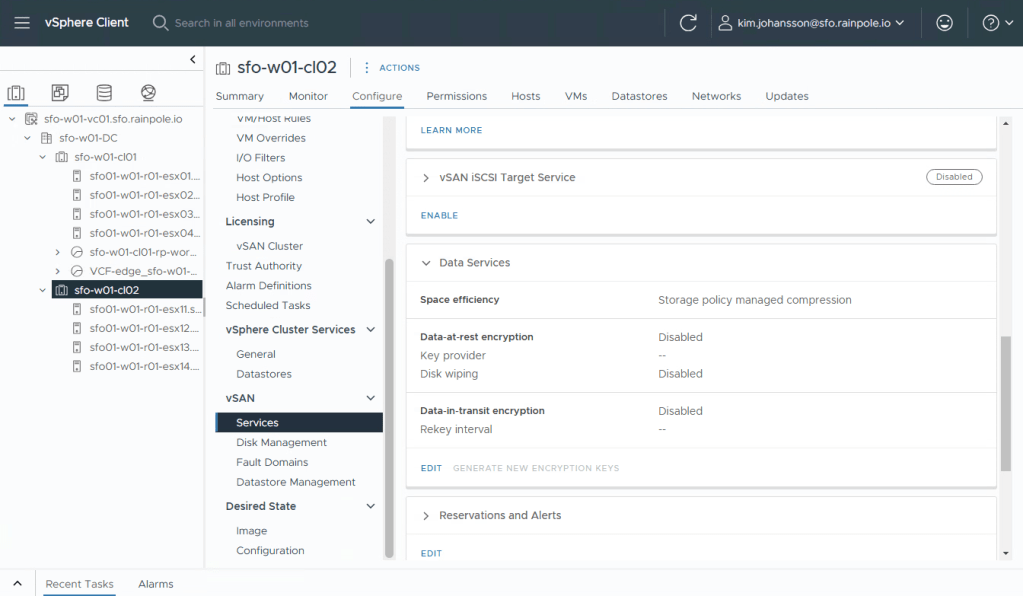The height and width of the screenshot is (596, 1023).
Task: Collapse the sfo-w01-cl01 cluster tree node
Action: [43, 157]
